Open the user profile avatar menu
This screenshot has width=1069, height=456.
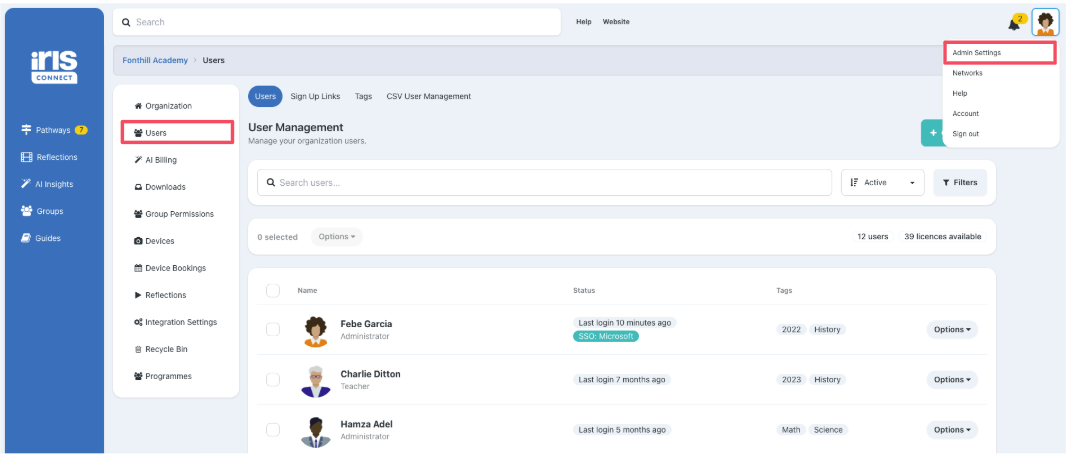[1045, 22]
